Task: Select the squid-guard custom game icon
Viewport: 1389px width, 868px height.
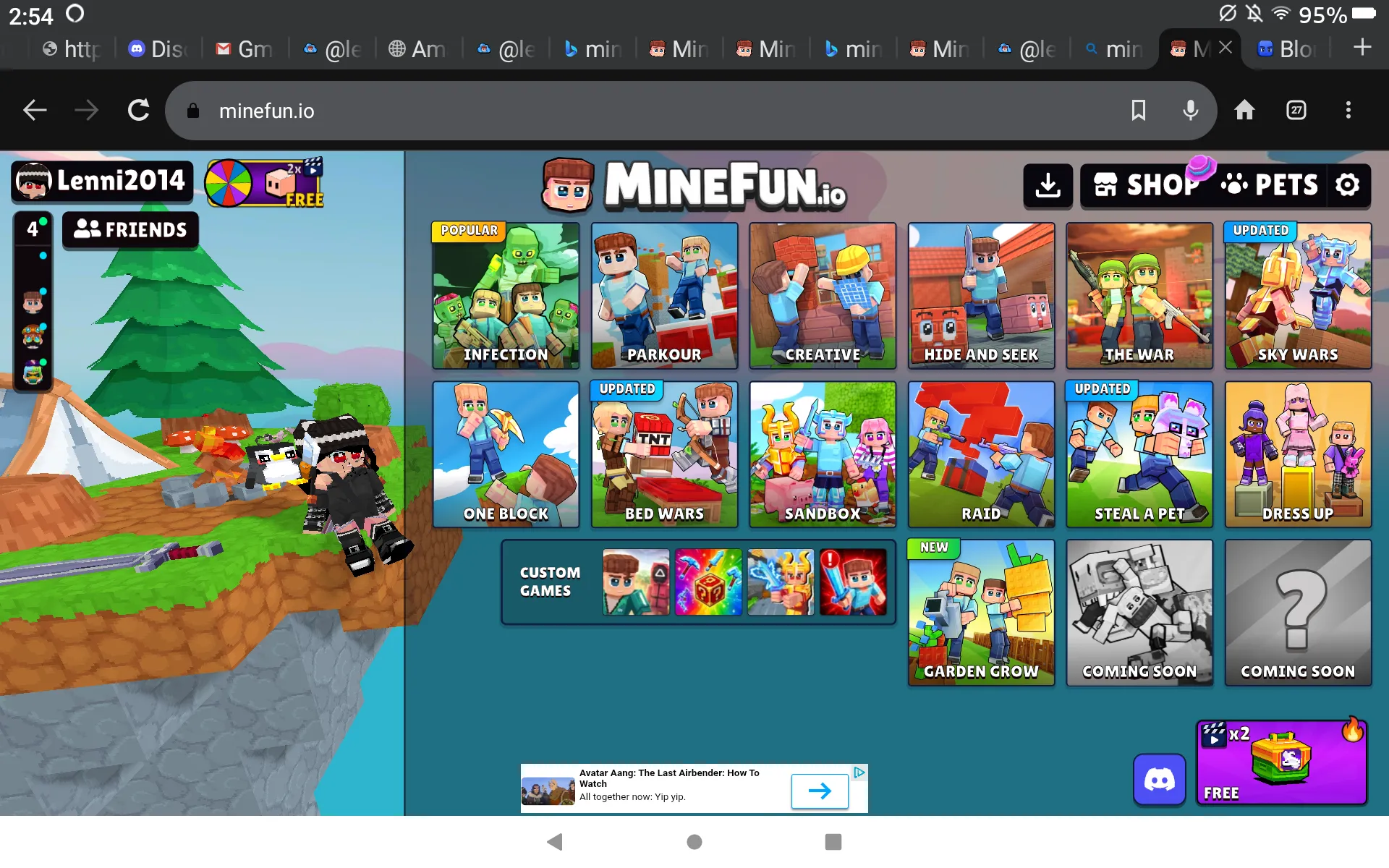Action: [636, 582]
